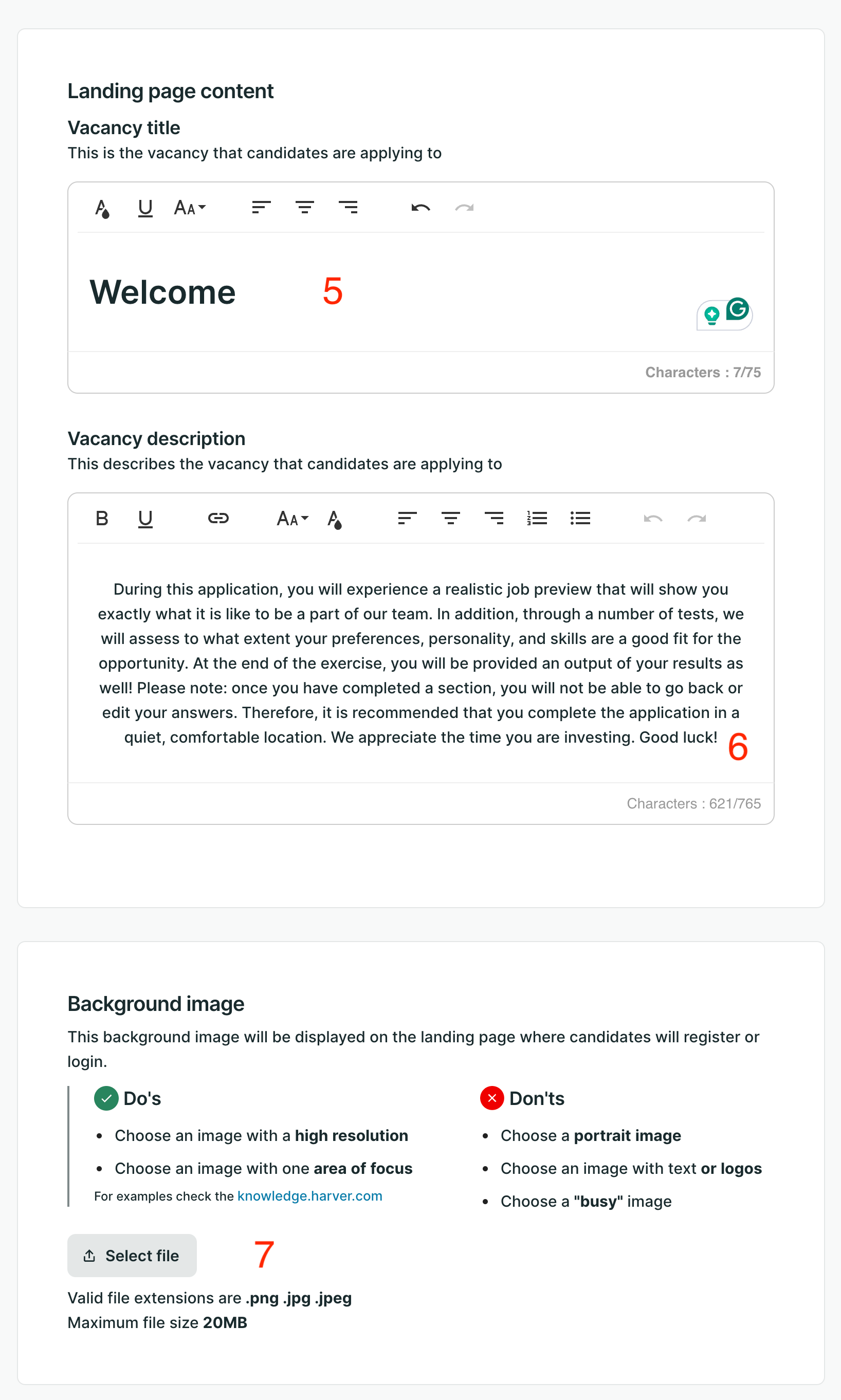841x1400 pixels.
Task: Center align the description text
Action: click(450, 518)
